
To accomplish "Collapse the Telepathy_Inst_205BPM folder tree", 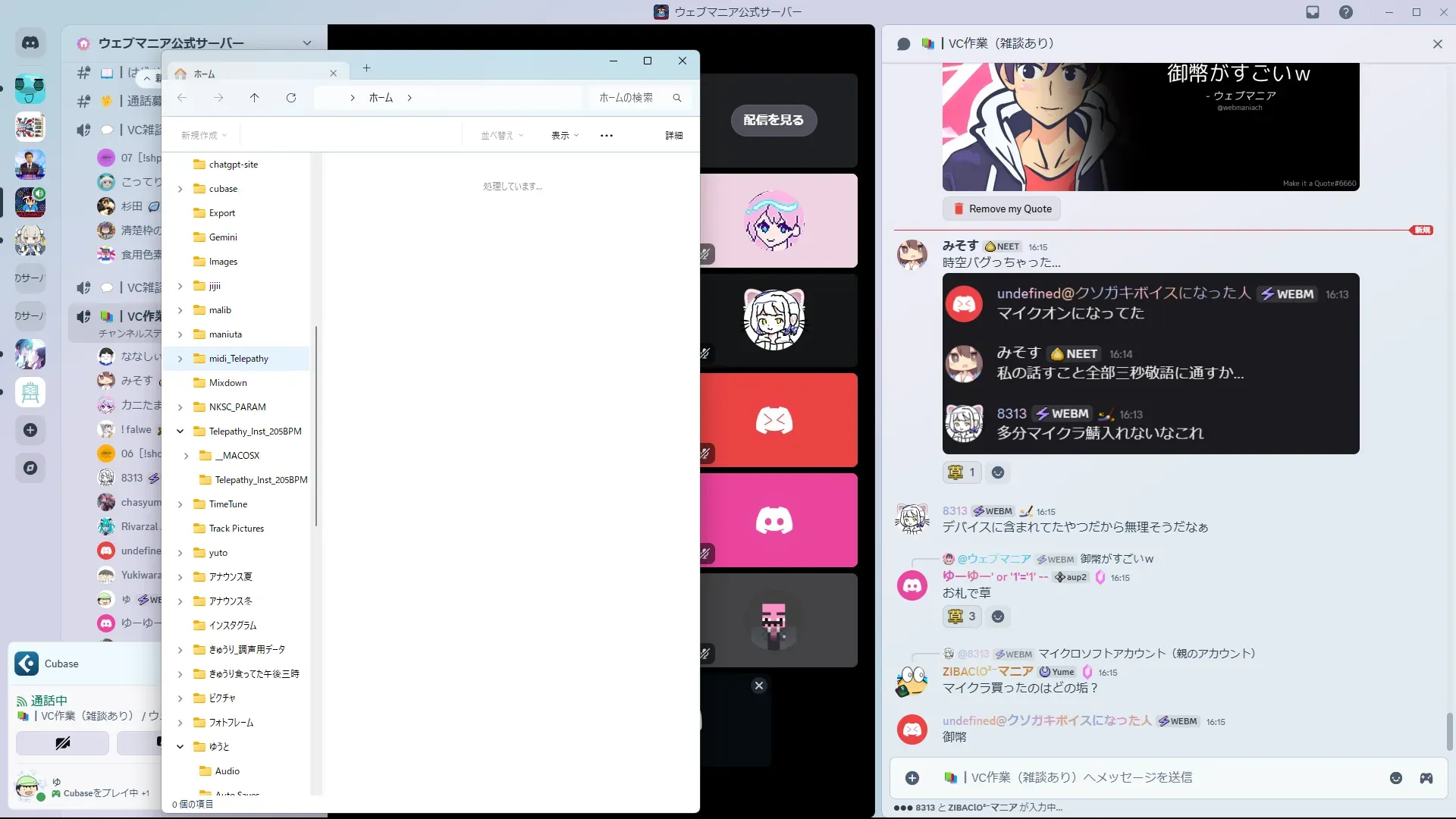I will click(180, 431).
